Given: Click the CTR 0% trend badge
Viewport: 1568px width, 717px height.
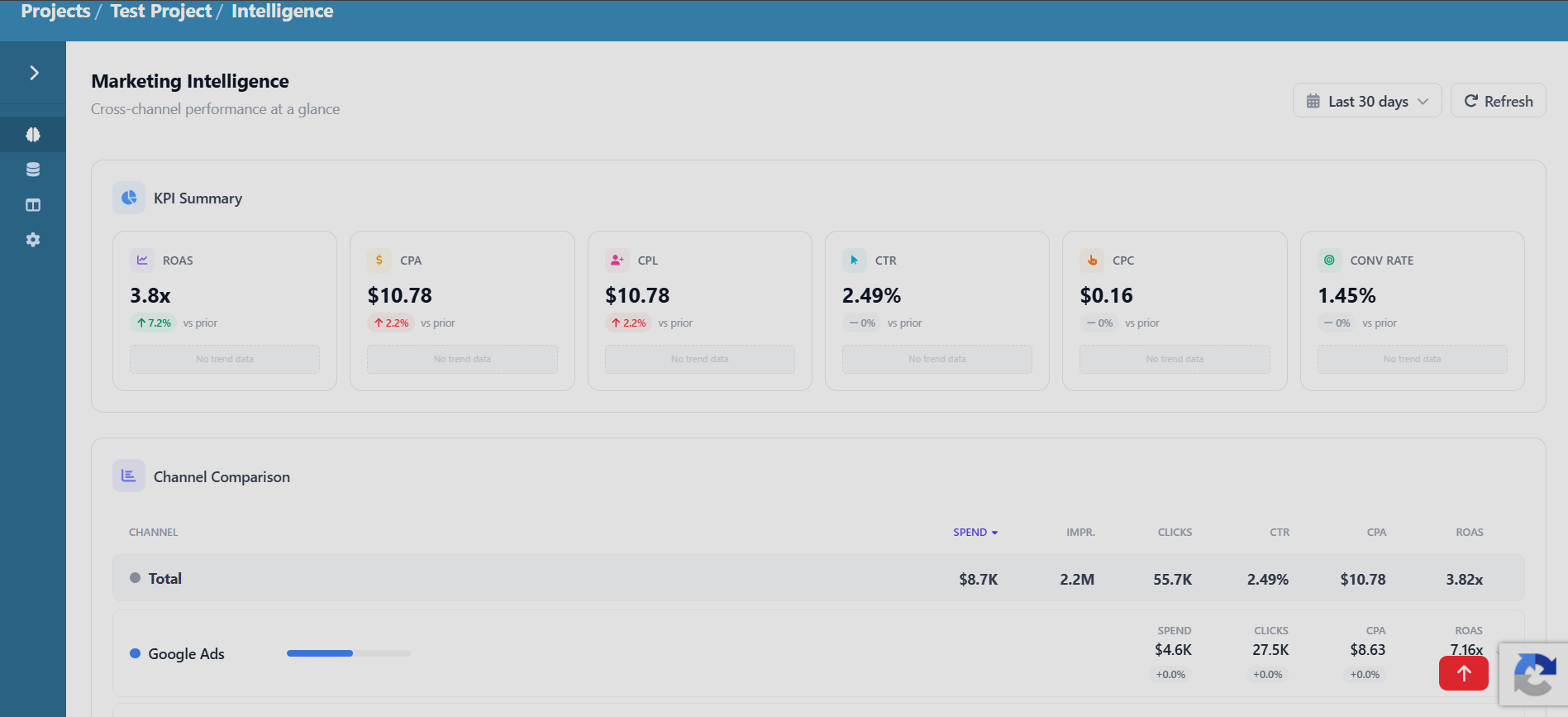Looking at the screenshot, I should (x=862, y=323).
